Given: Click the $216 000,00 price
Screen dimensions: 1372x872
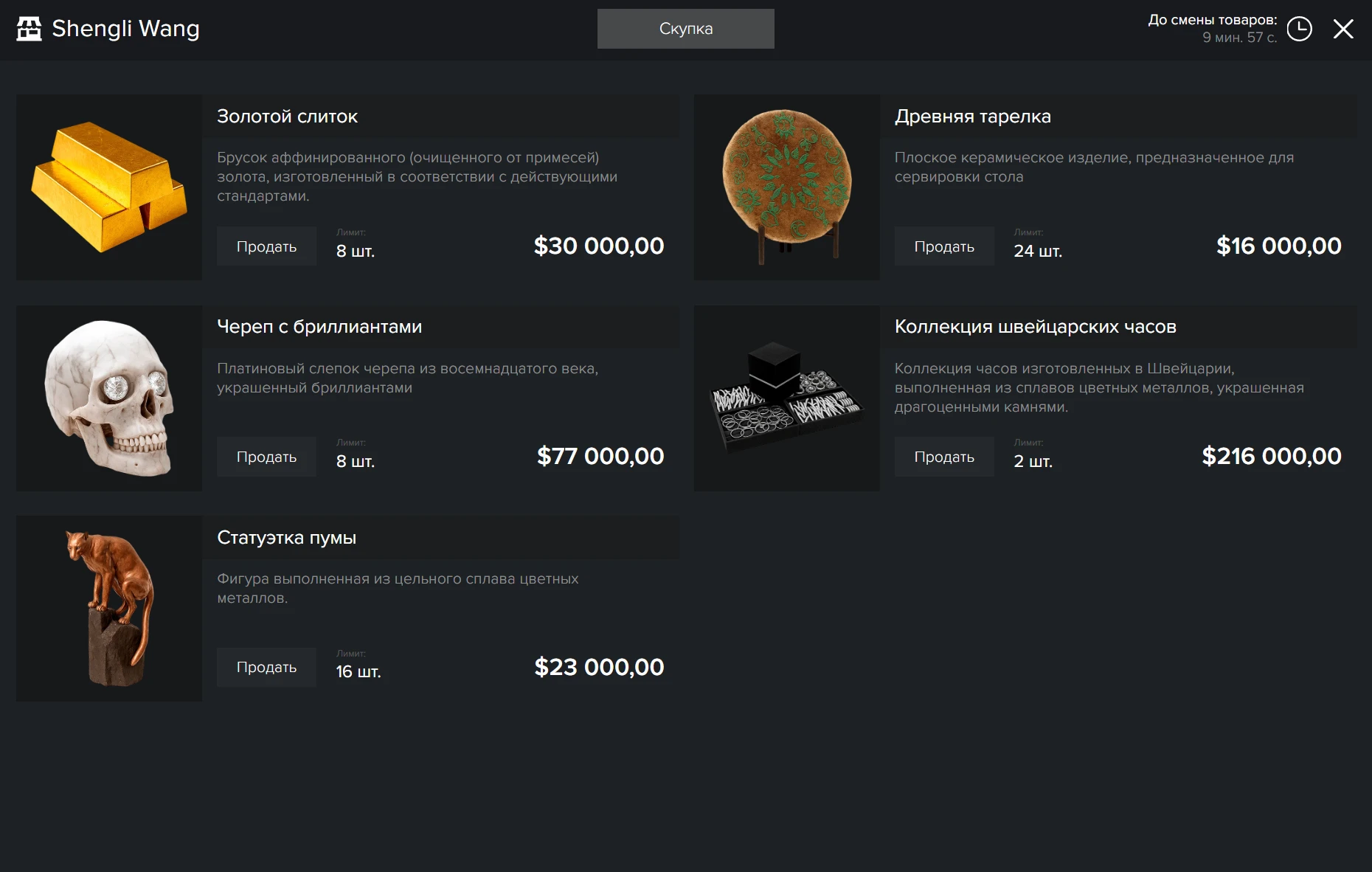Looking at the screenshot, I should (1271, 456).
